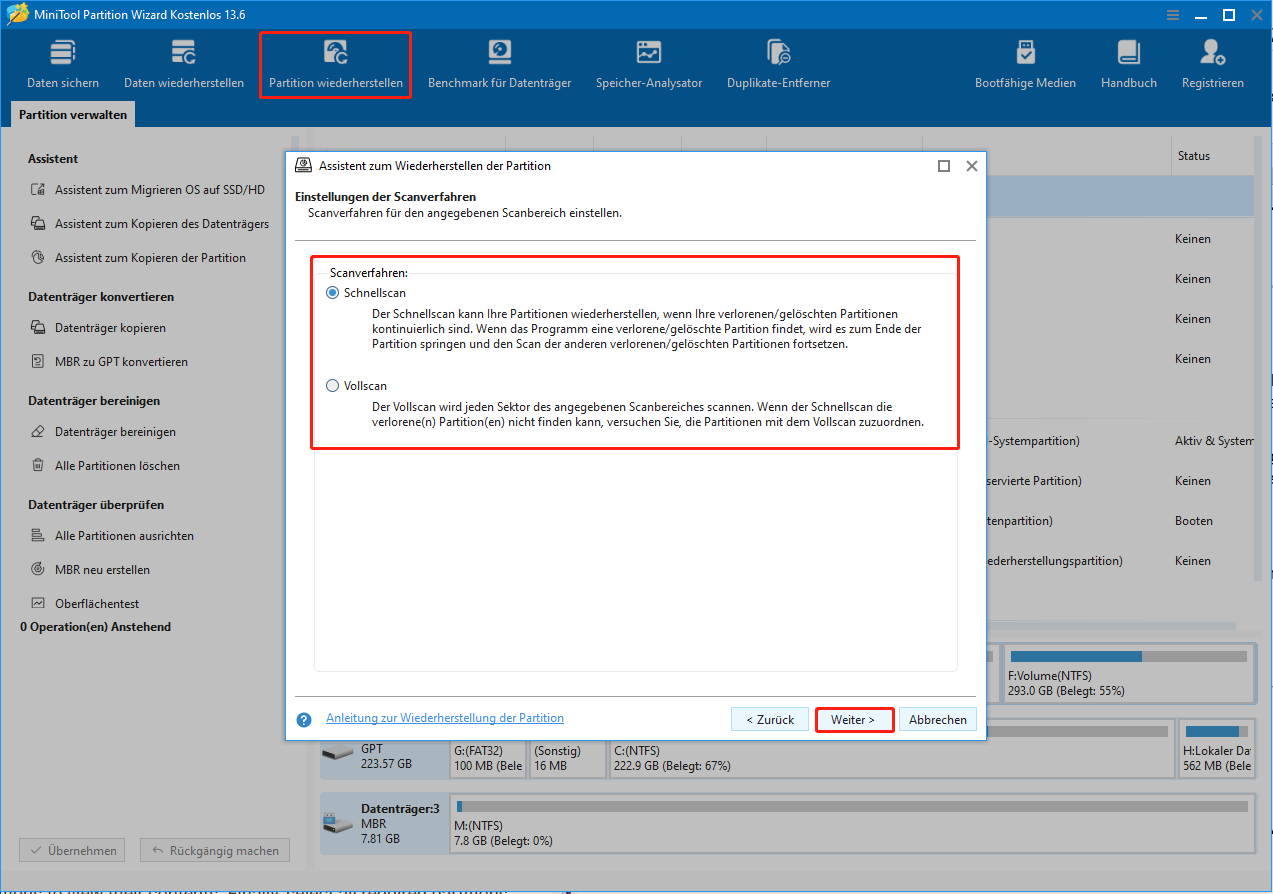Screen dimensions: 1273x894
Task: Go back with Zurück button
Action: (769, 719)
